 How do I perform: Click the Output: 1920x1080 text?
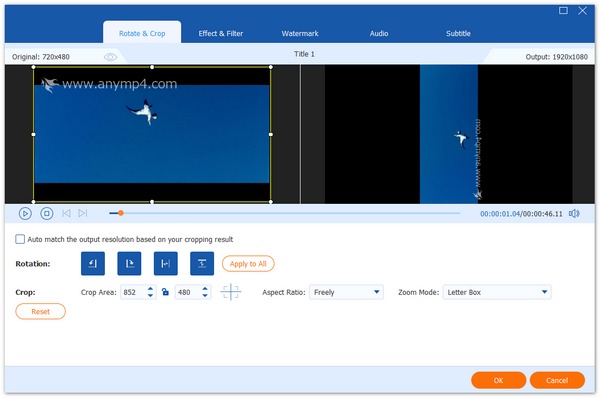tap(556, 57)
